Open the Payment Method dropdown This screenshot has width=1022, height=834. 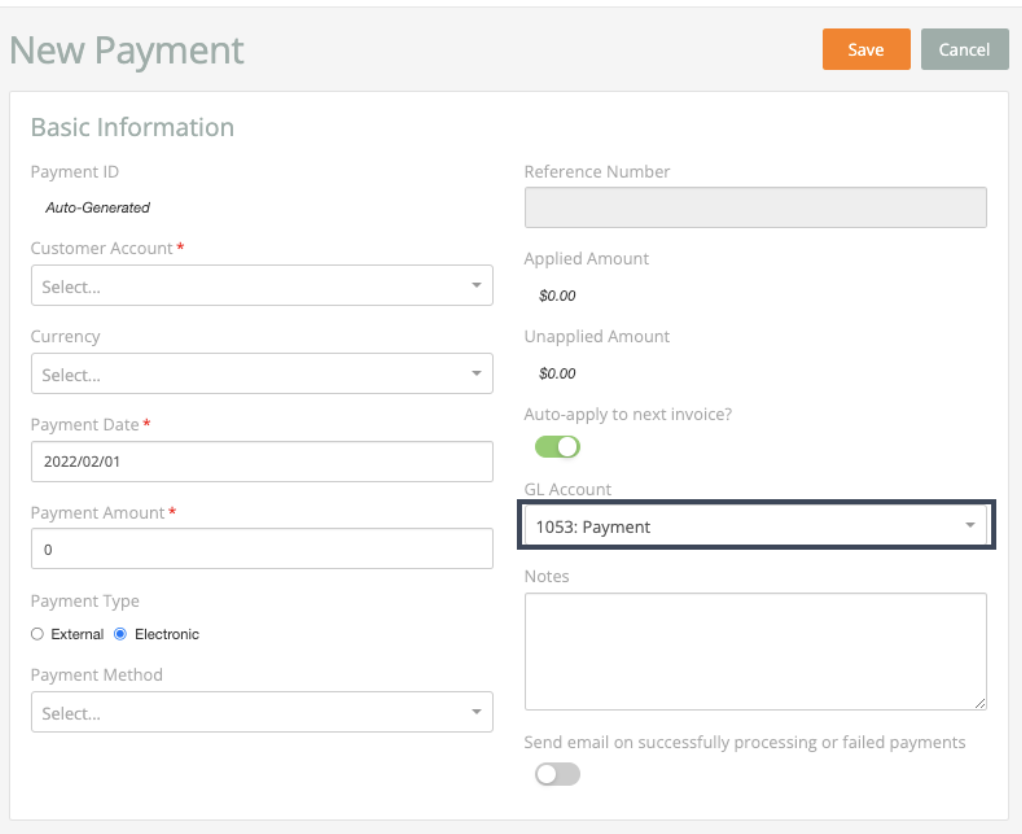click(261, 712)
